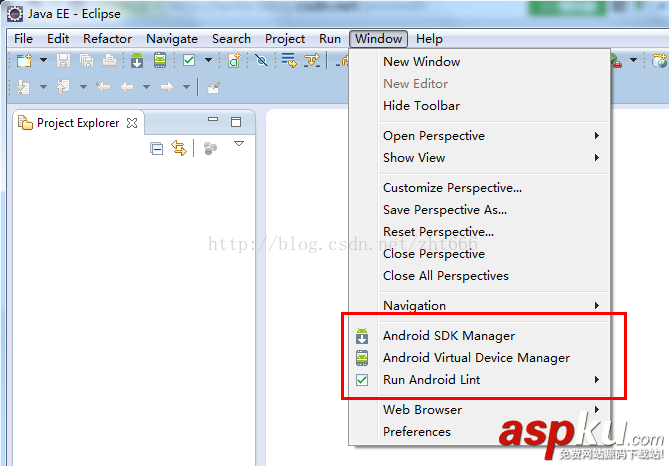Select the Project Explorer tab

78,123
